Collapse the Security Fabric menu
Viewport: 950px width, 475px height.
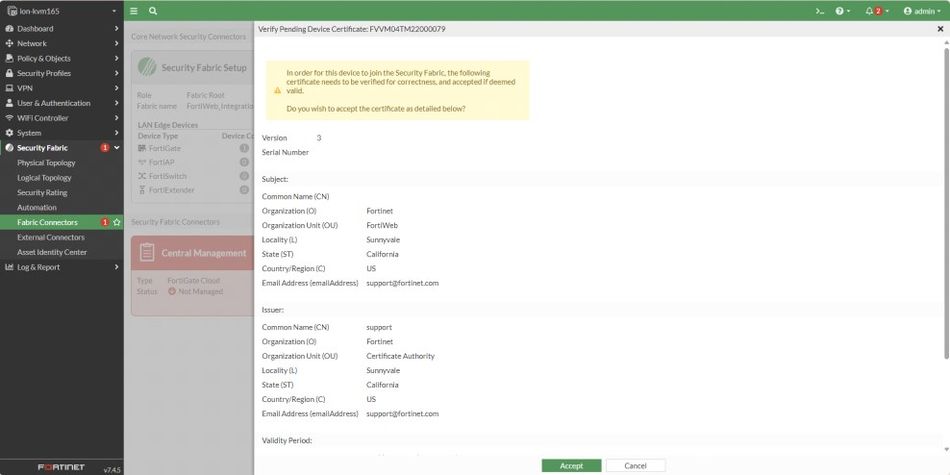click(x=62, y=148)
